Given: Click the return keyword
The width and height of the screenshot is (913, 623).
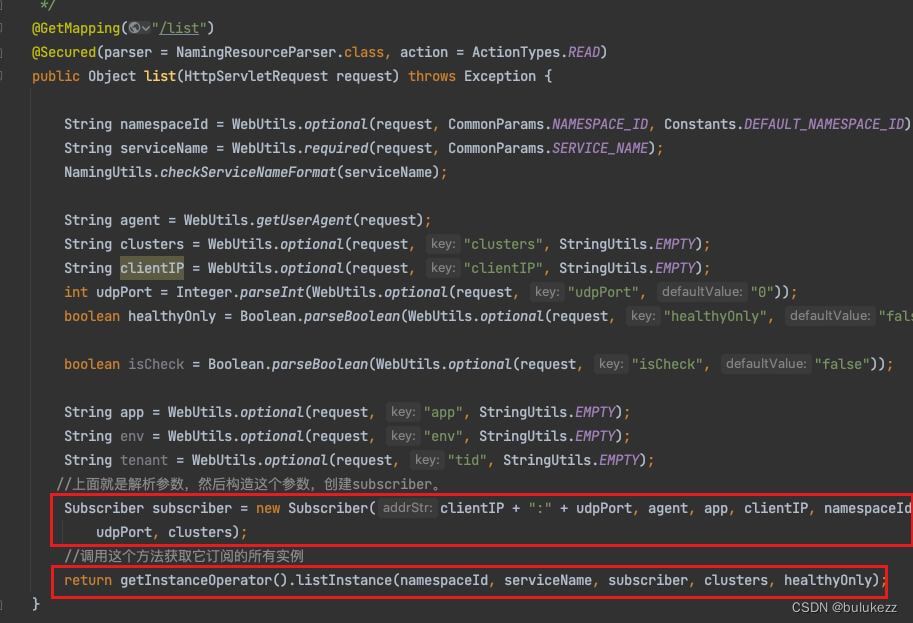Looking at the screenshot, I should 88,580.
